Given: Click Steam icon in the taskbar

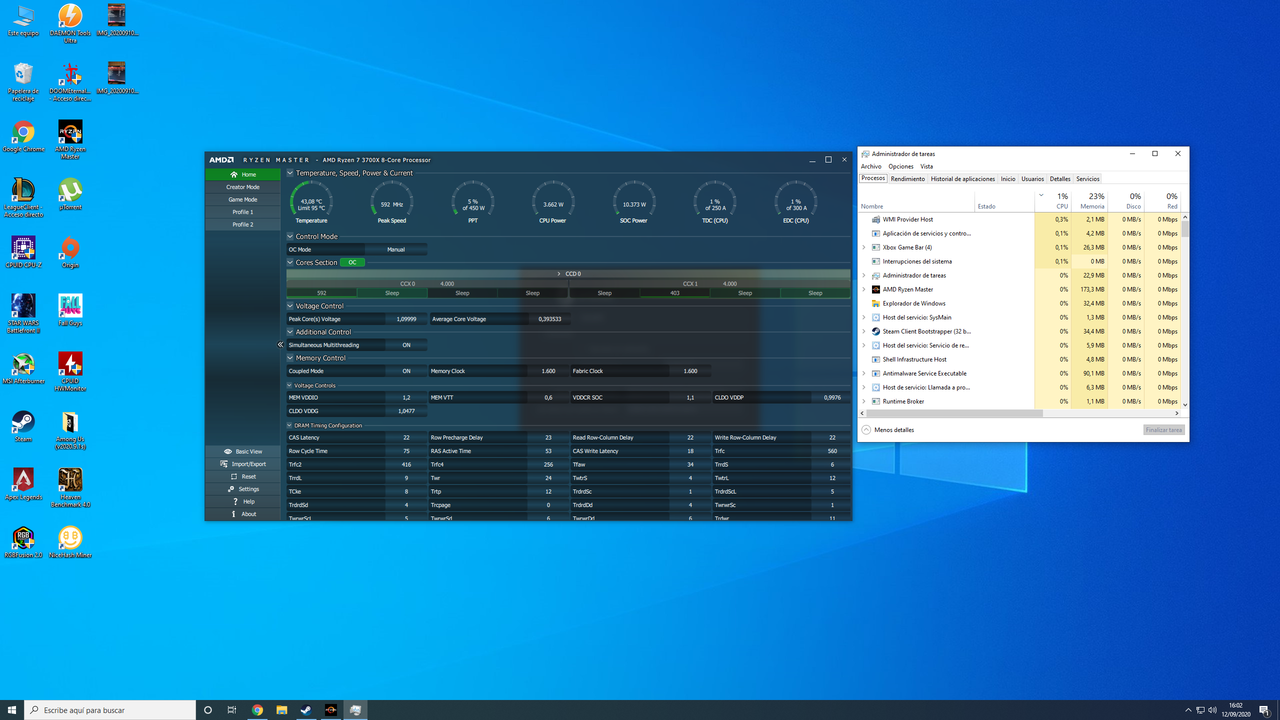Looking at the screenshot, I should (x=305, y=710).
